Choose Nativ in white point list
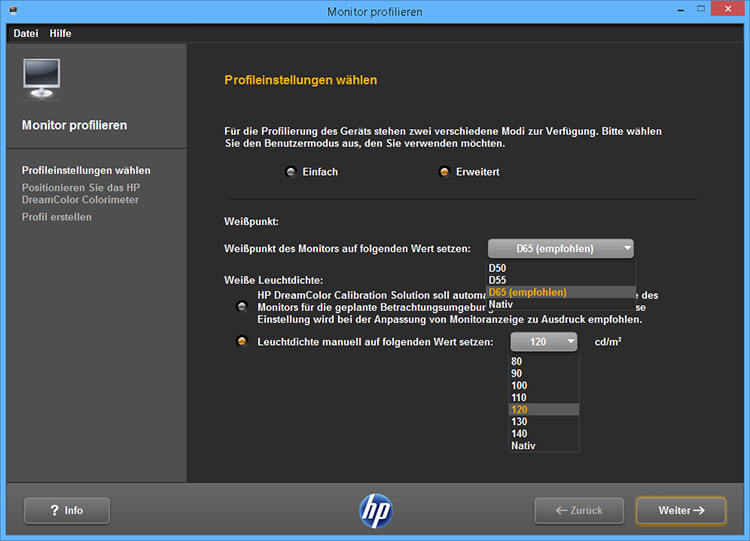Image resolution: width=750 pixels, height=541 pixels. 561,304
